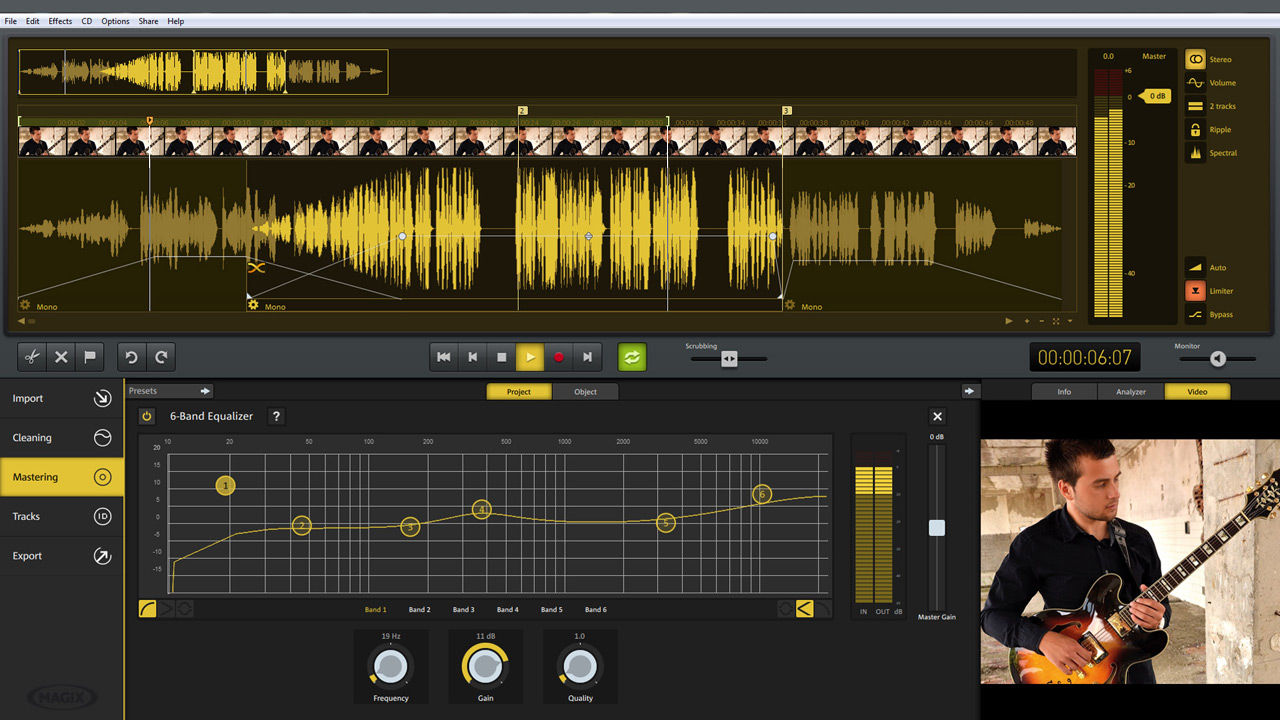
Task: Open the Effects menu
Action: click(59, 20)
